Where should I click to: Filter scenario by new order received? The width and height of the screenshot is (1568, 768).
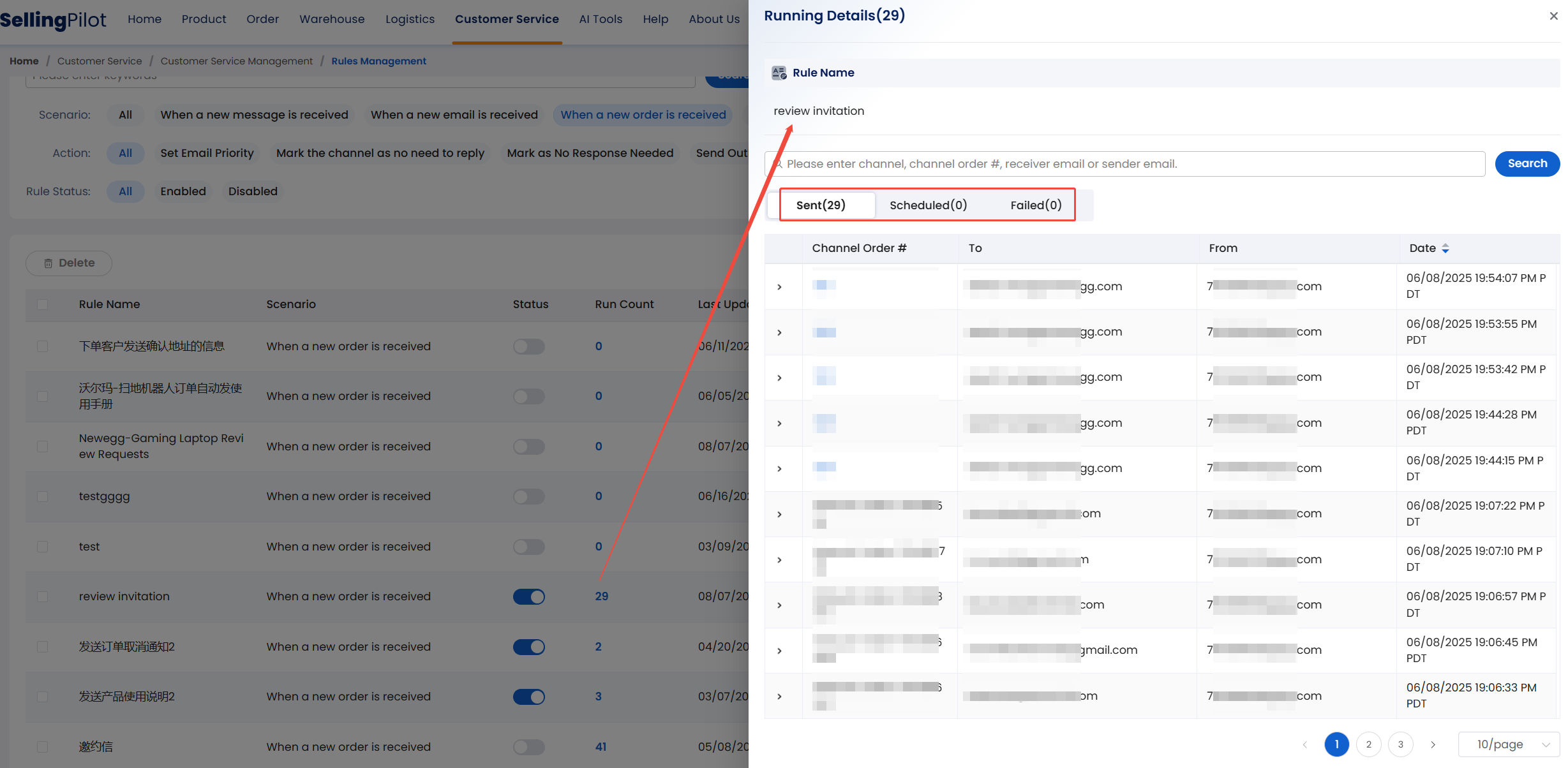(x=643, y=115)
